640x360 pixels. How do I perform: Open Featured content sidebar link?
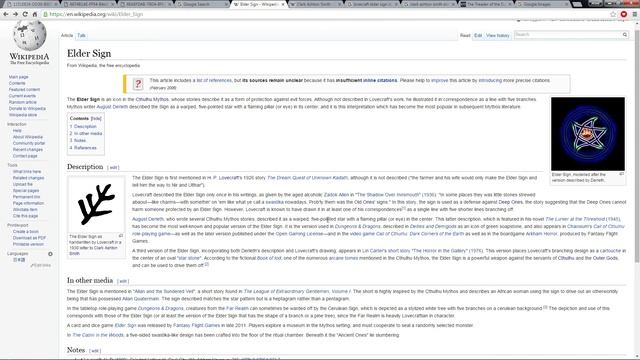[24, 89]
